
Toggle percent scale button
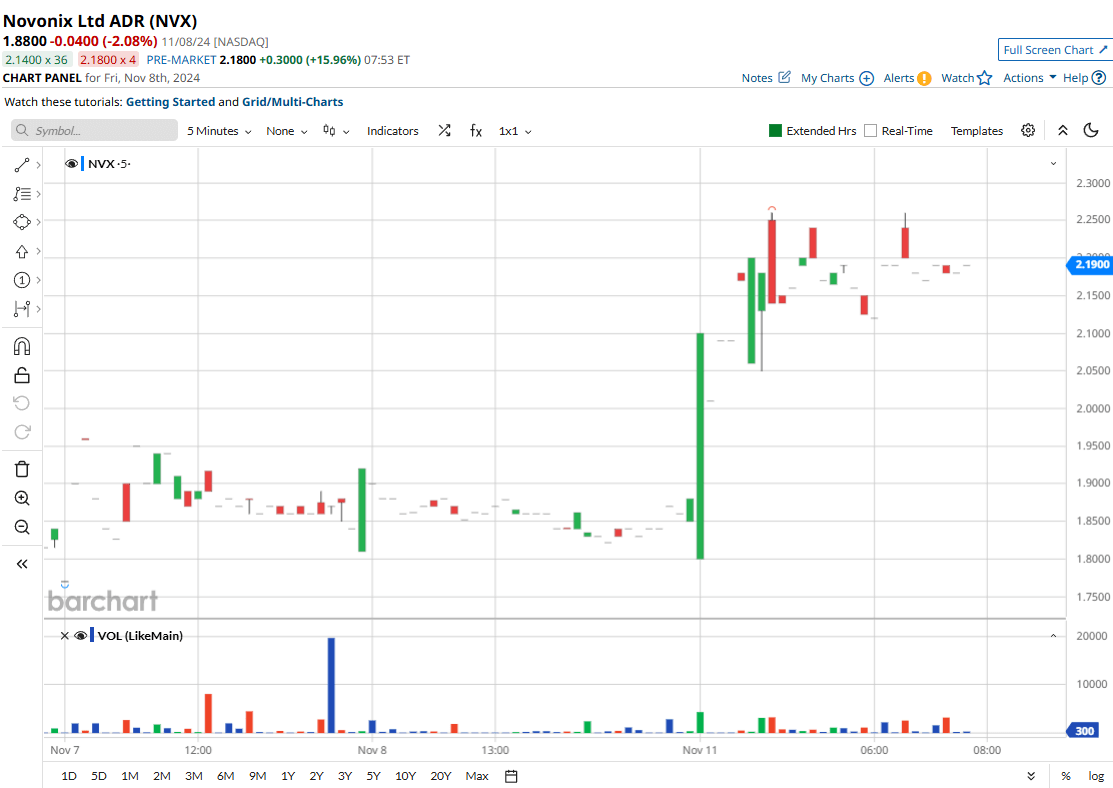[x=1066, y=776]
